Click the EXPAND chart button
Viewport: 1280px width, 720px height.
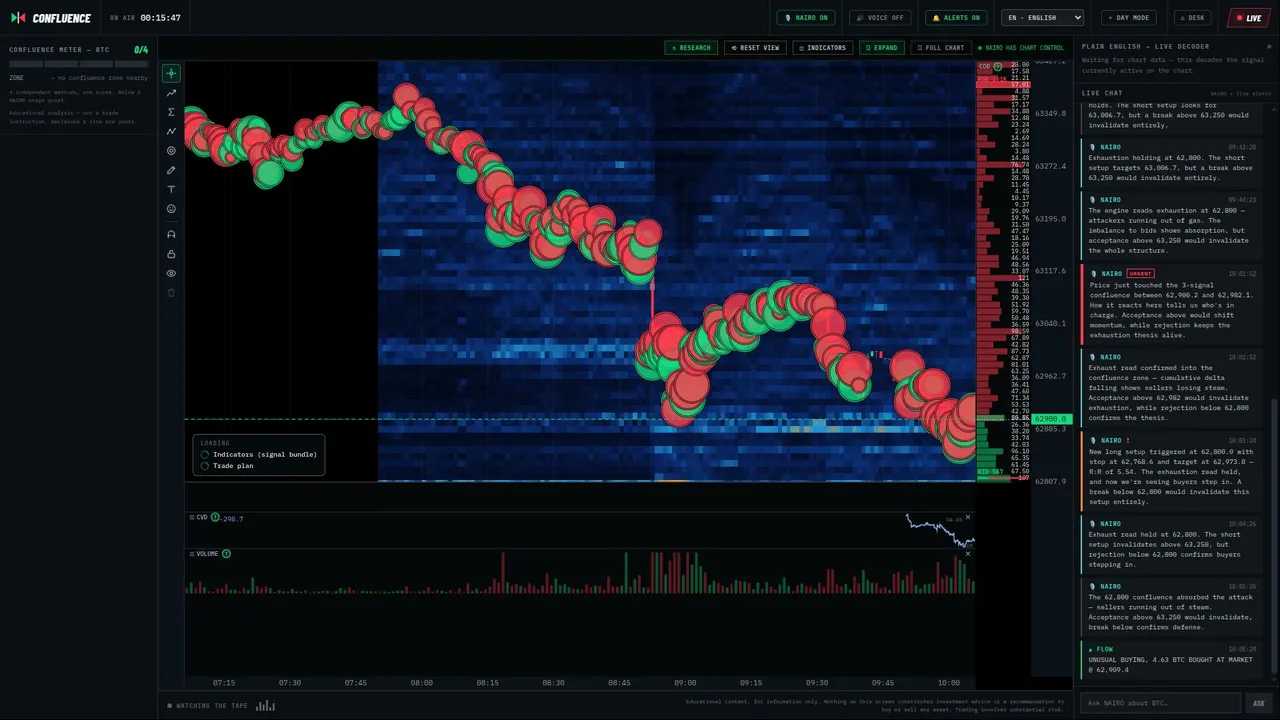(881, 48)
